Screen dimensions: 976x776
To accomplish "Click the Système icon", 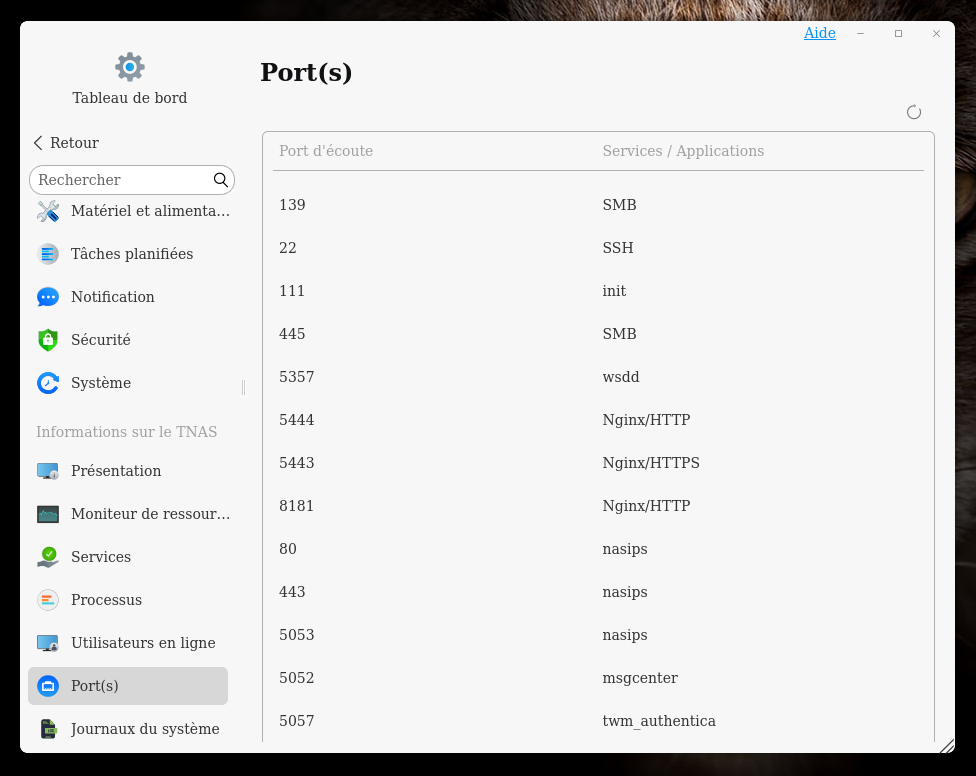I will [48, 383].
